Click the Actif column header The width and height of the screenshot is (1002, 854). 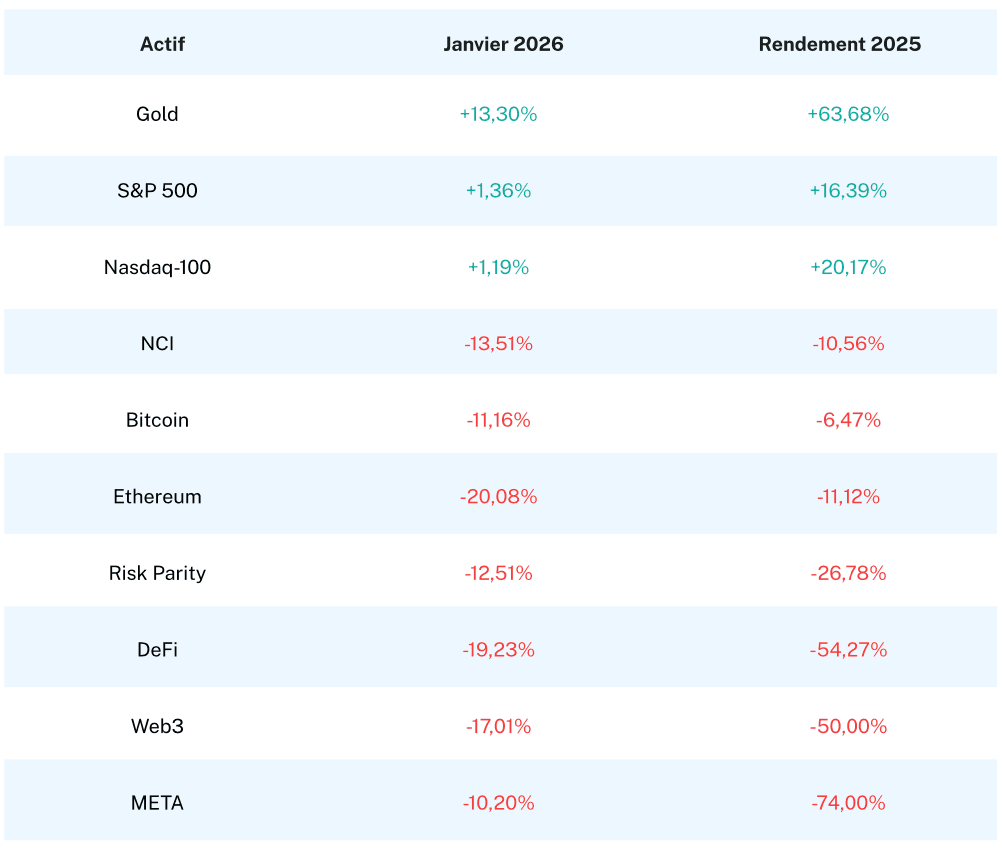162,44
